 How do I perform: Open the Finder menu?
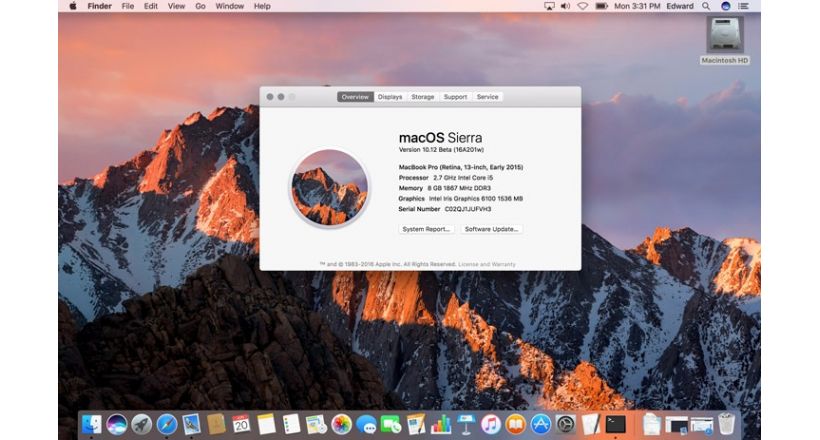click(x=99, y=6)
